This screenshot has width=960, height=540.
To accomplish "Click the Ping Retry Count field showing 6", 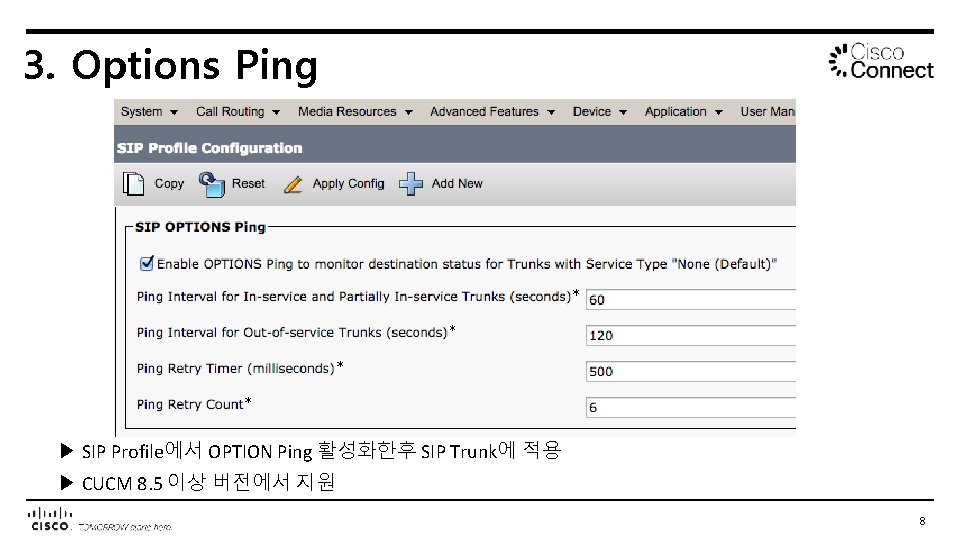I will [x=691, y=407].
